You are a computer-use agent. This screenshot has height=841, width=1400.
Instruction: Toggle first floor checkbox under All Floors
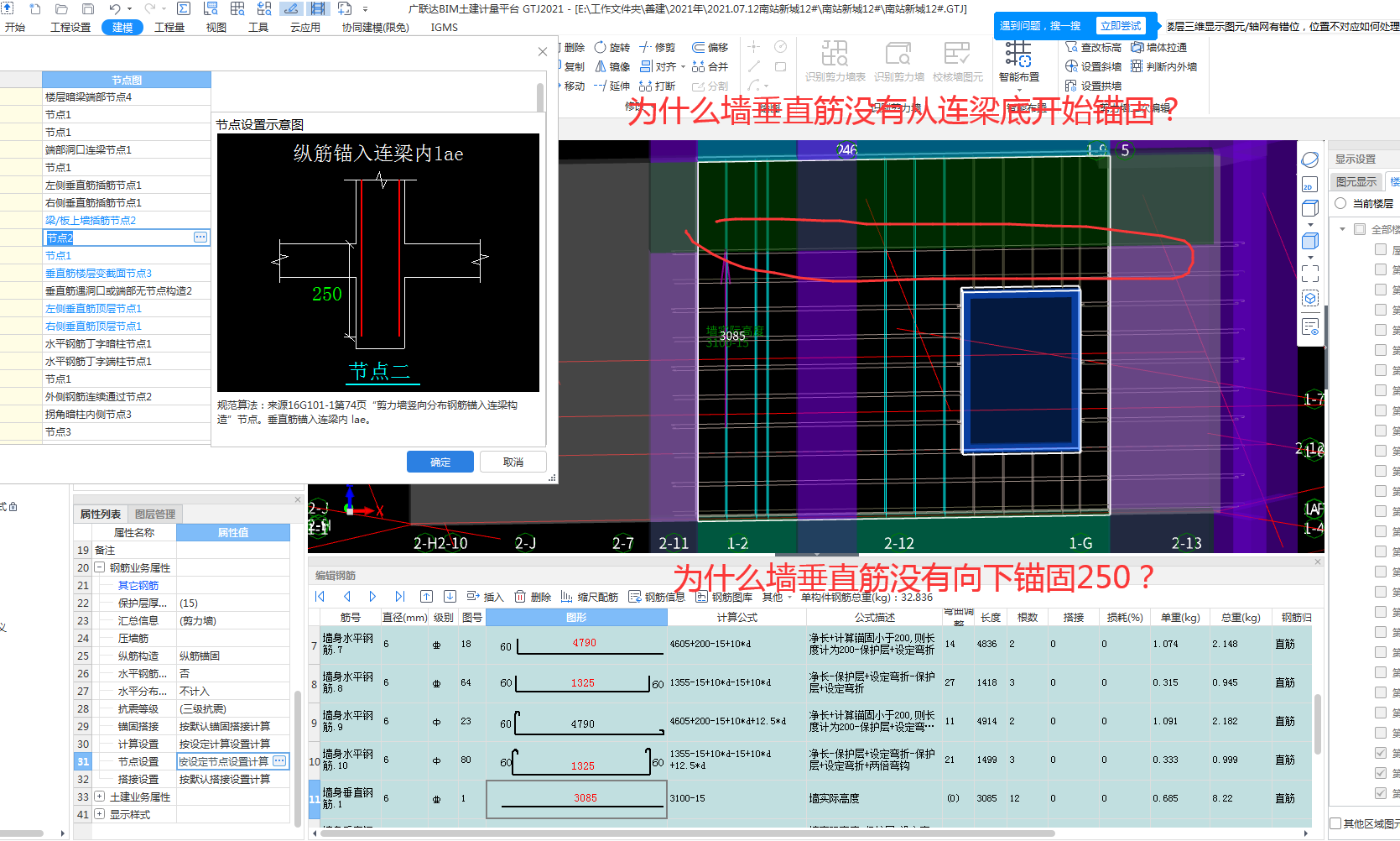coord(1380,249)
